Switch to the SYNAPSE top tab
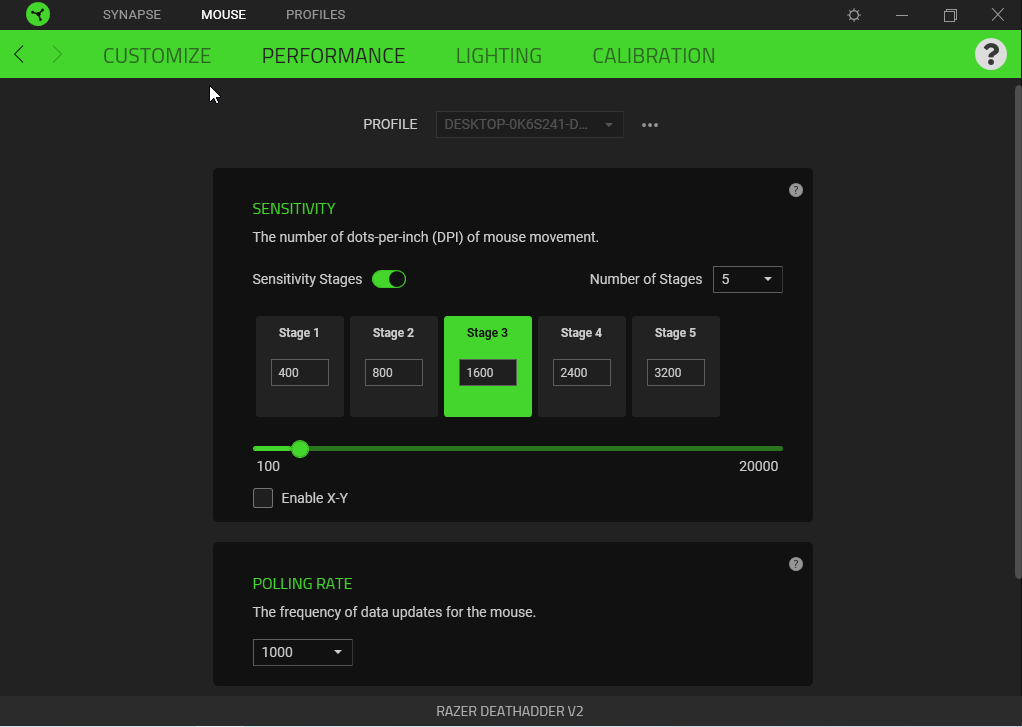This screenshot has height=727, width=1022. click(x=132, y=14)
